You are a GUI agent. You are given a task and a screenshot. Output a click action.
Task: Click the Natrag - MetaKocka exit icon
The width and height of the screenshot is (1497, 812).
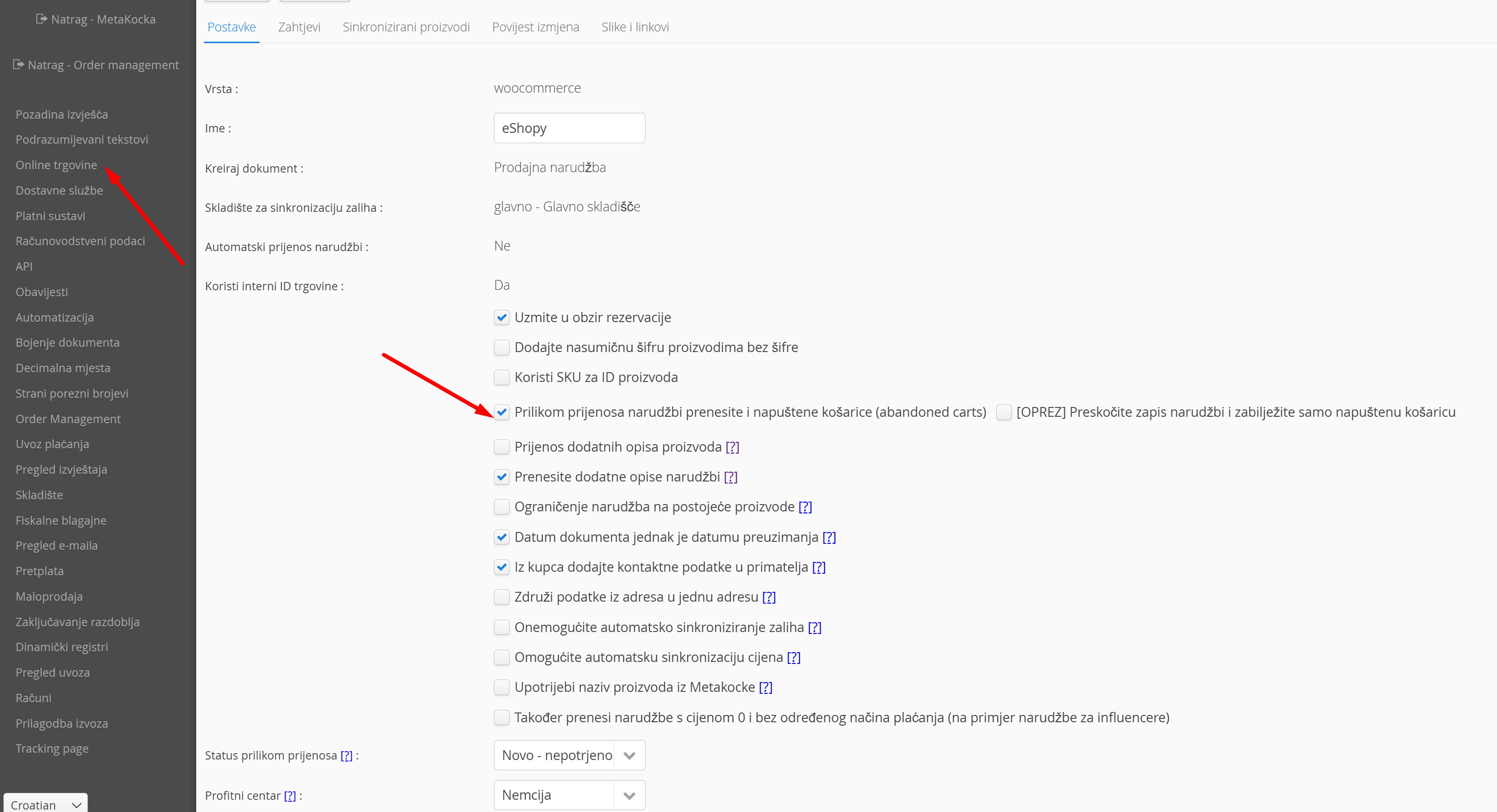click(41, 19)
